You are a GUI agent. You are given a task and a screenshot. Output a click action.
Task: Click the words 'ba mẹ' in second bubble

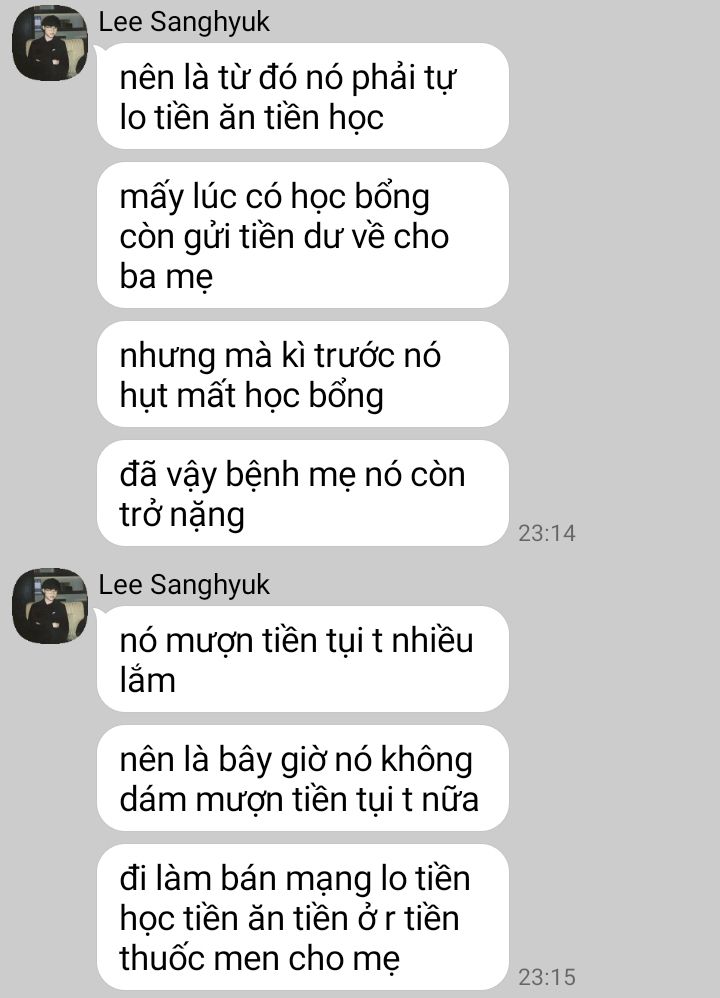(166, 277)
